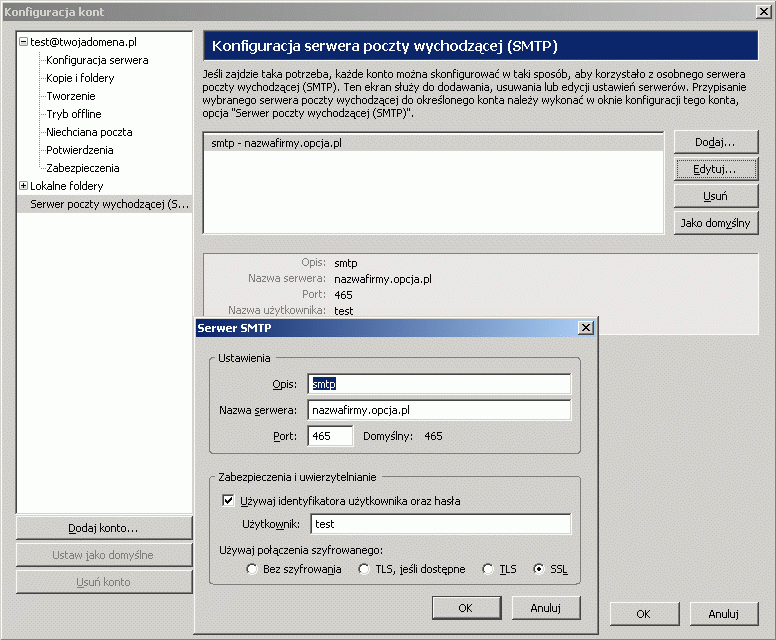Select the SSL radio button
Image resolution: width=776 pixels, height=640 pixels.
(538, 569)
